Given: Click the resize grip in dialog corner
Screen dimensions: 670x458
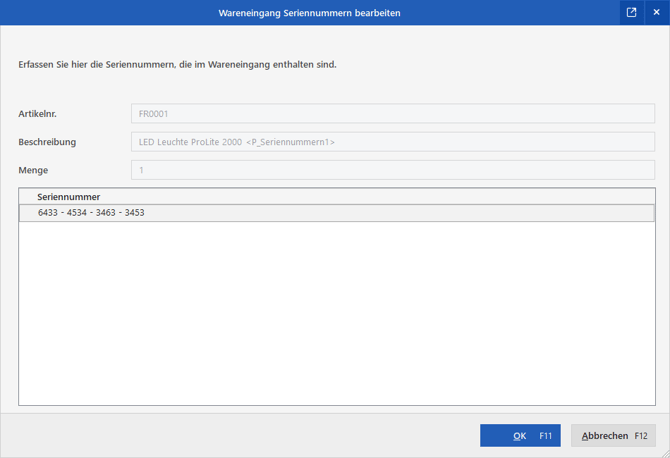Looking at the screenshot, I should coord(665,454).
